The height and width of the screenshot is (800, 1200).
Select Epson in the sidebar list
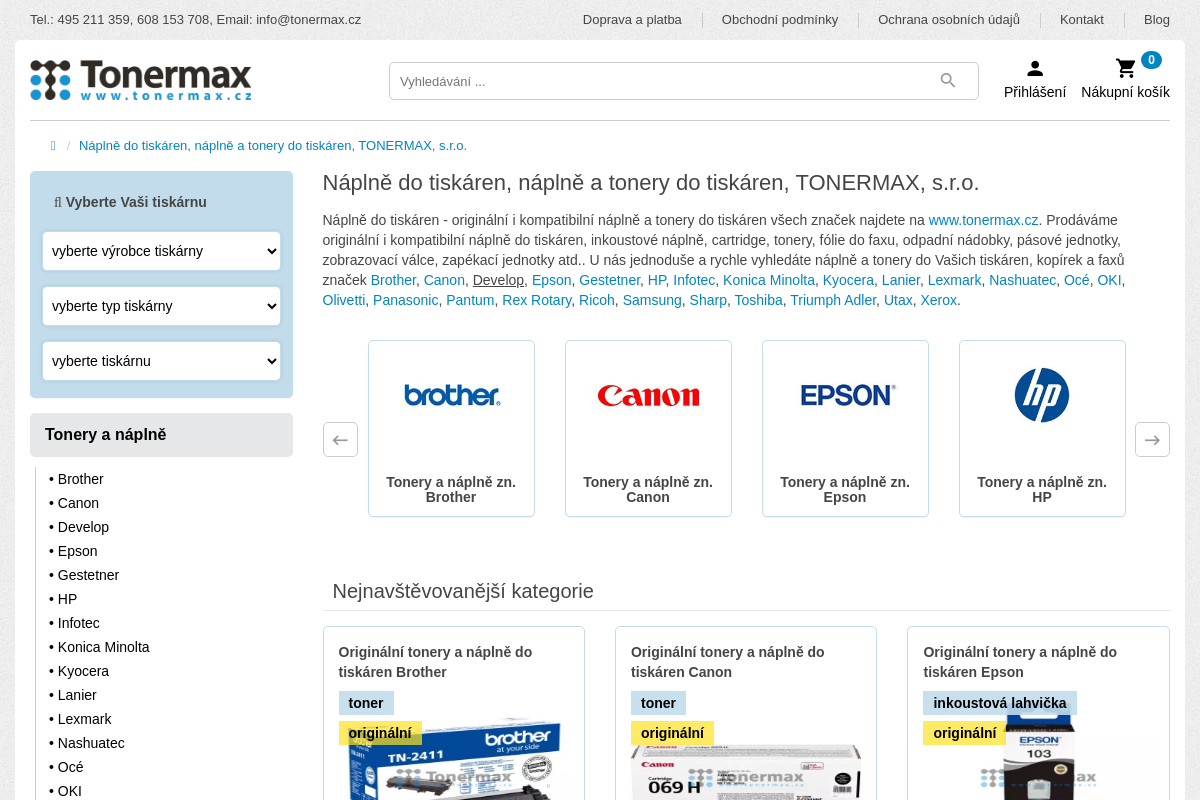tap(77, 551)
